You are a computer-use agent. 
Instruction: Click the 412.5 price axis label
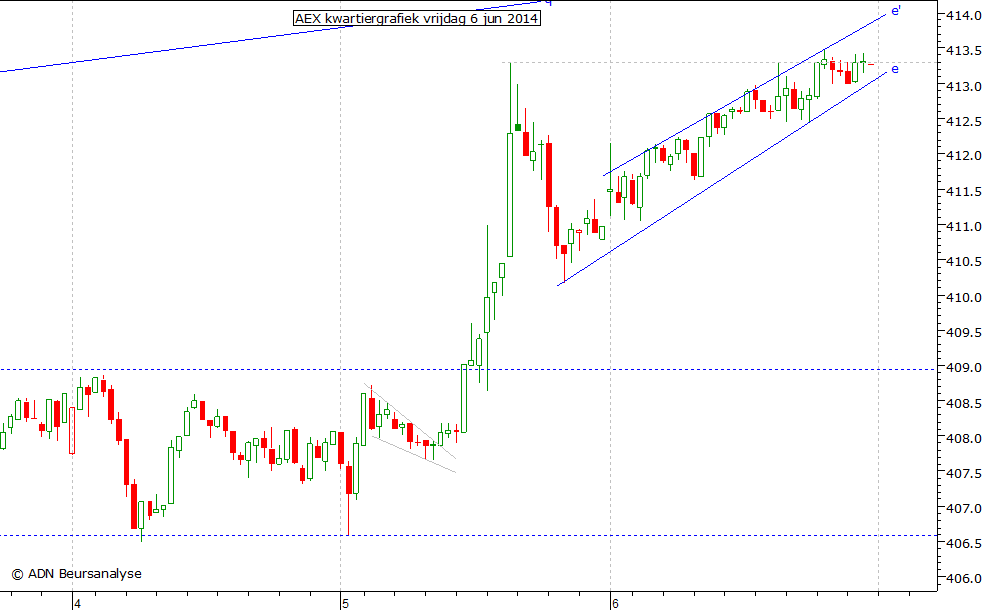[x=964, y=121]
